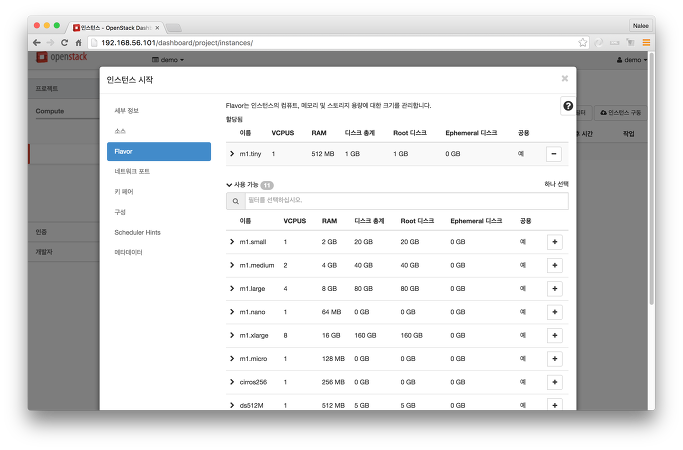This screenshot has width=683, height=450.
Task: Go back with browser back arrow
Action: tap(37, 43)
